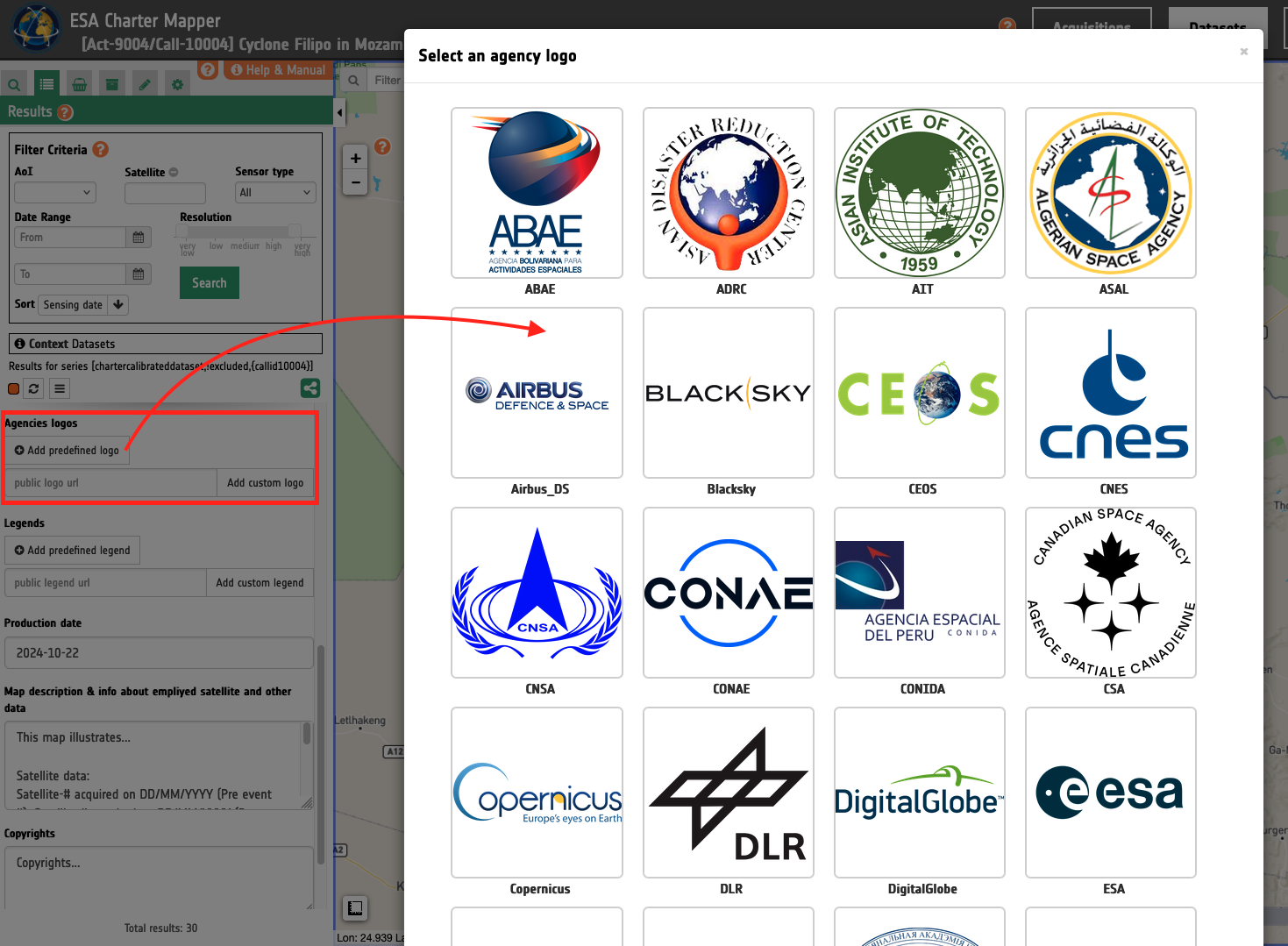Open the search tab magnifier icon

click(14, 85)
